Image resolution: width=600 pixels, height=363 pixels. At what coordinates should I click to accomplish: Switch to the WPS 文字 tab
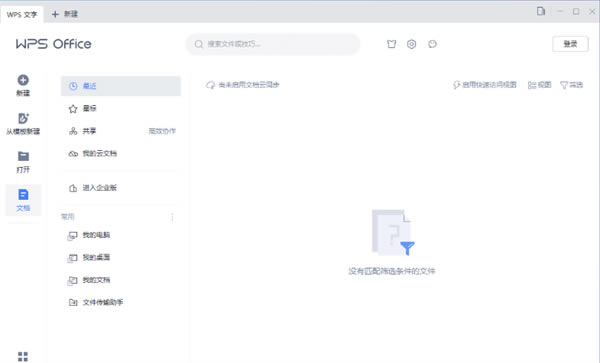[x=22, y=15]
